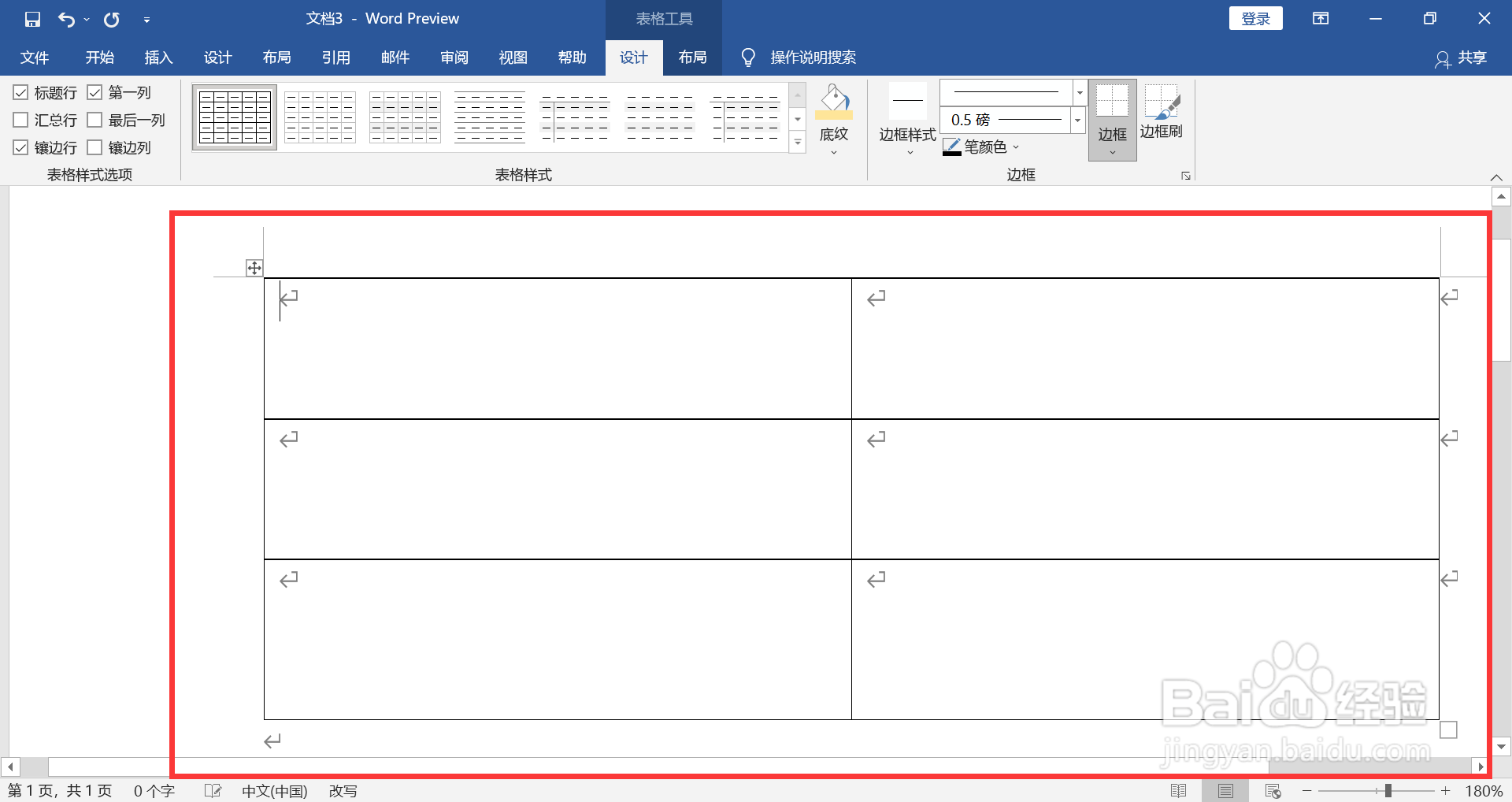Open ribbon display options
This screenshot has width=1512, height=802.
[x=1321, y=18]
